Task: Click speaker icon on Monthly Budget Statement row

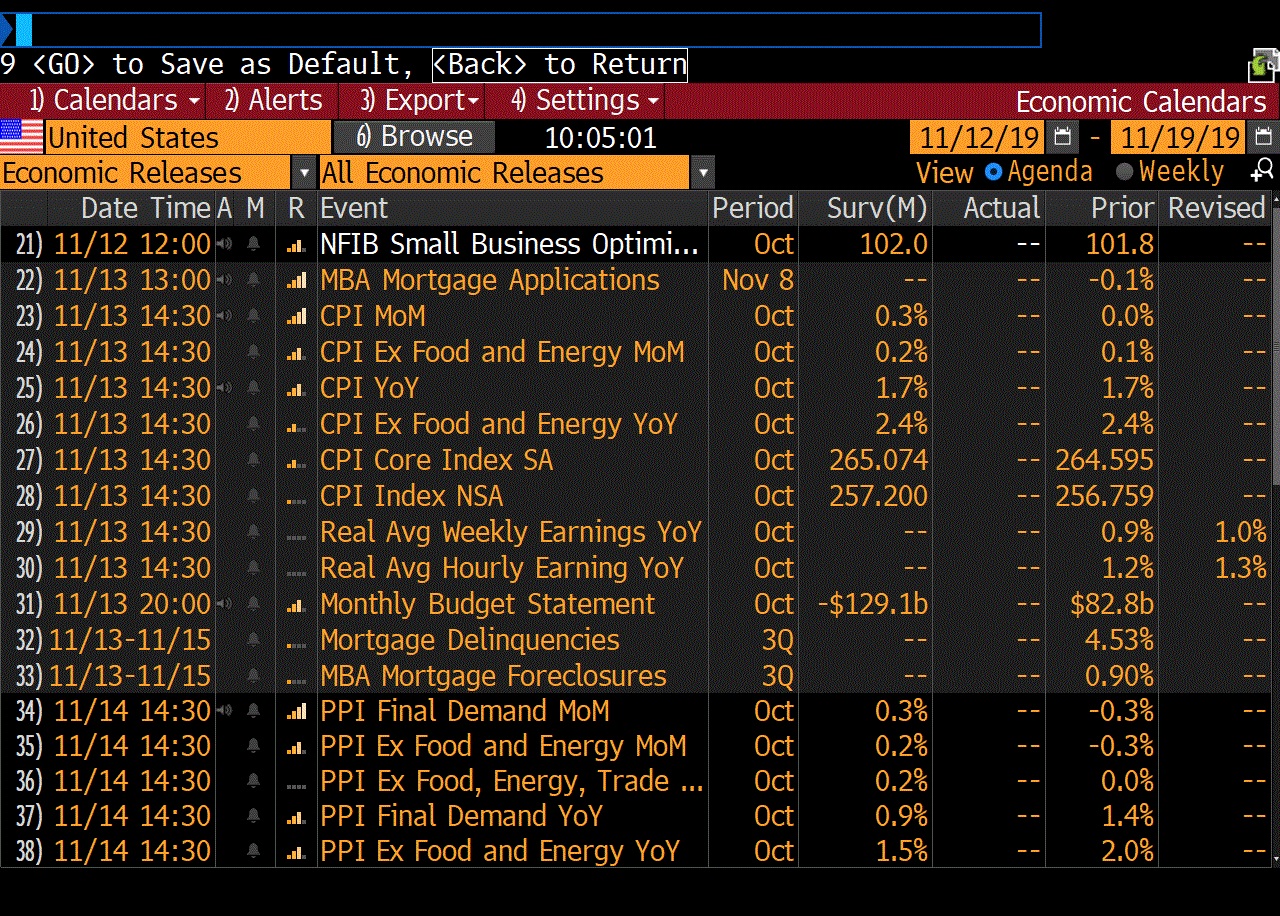Action: click(x=224, y=604)
